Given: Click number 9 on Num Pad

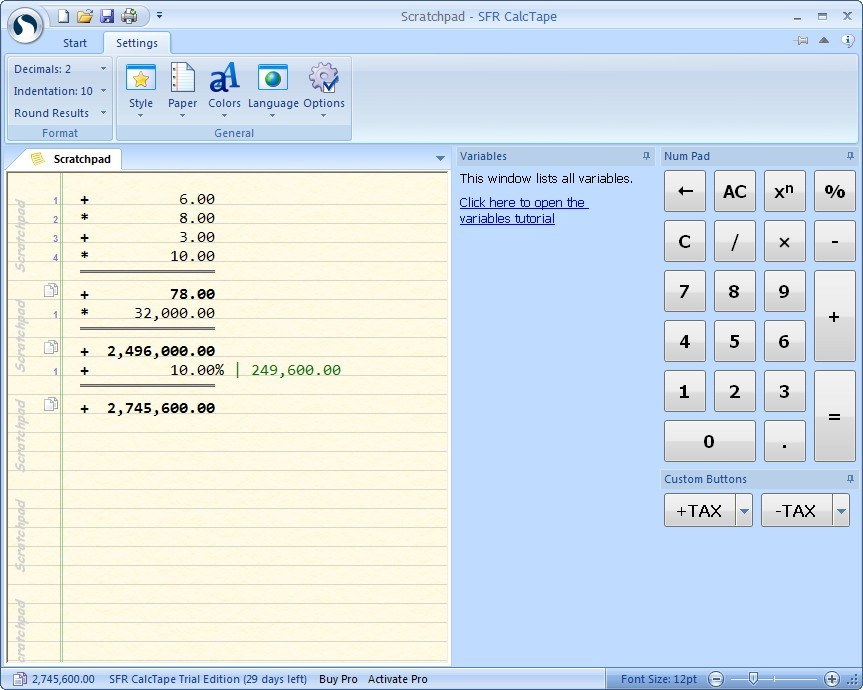Looking at the screenshot, I should [x=784, y=291].
